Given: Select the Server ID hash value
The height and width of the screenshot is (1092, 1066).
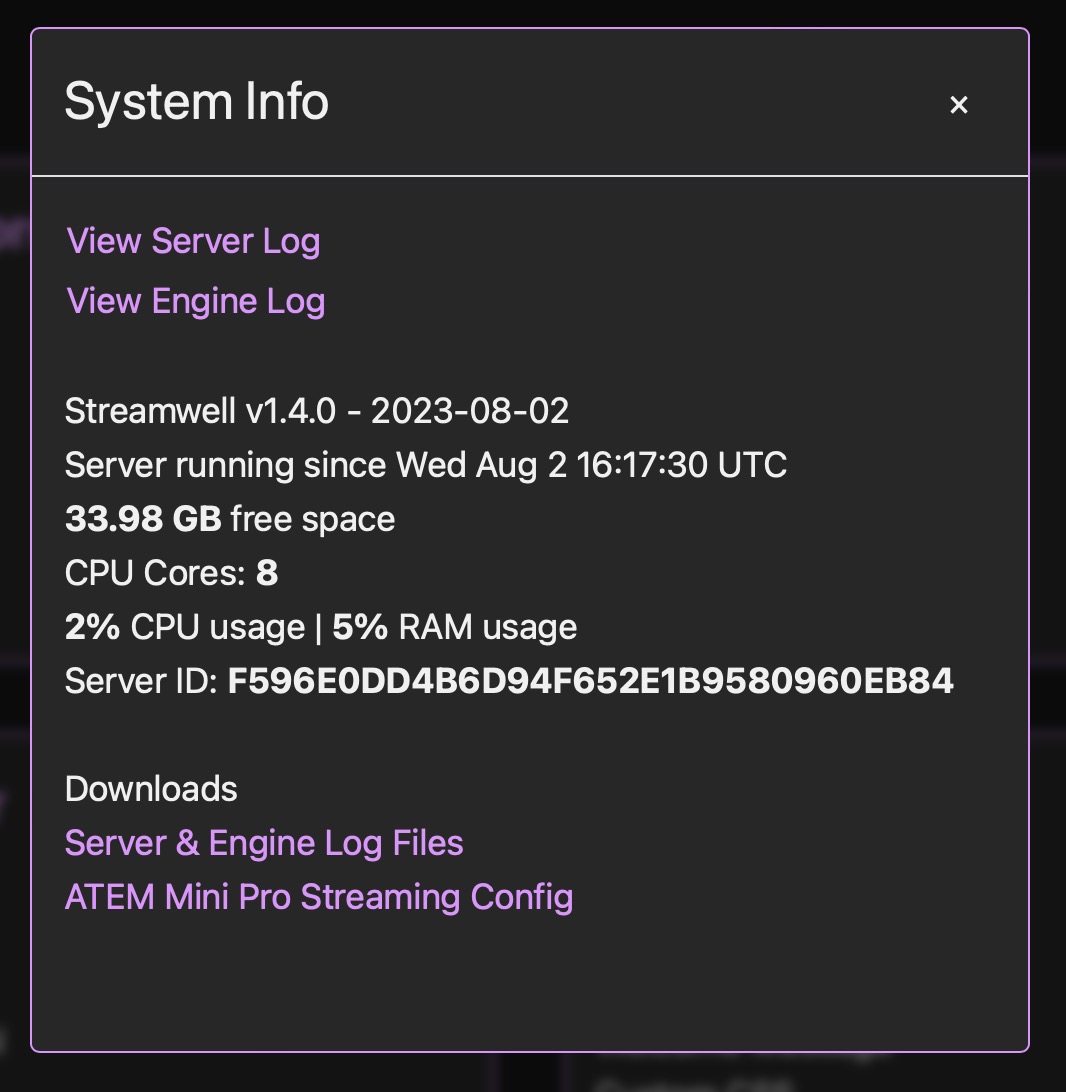Looking at the screenshot, I should [x=590, y=681].
